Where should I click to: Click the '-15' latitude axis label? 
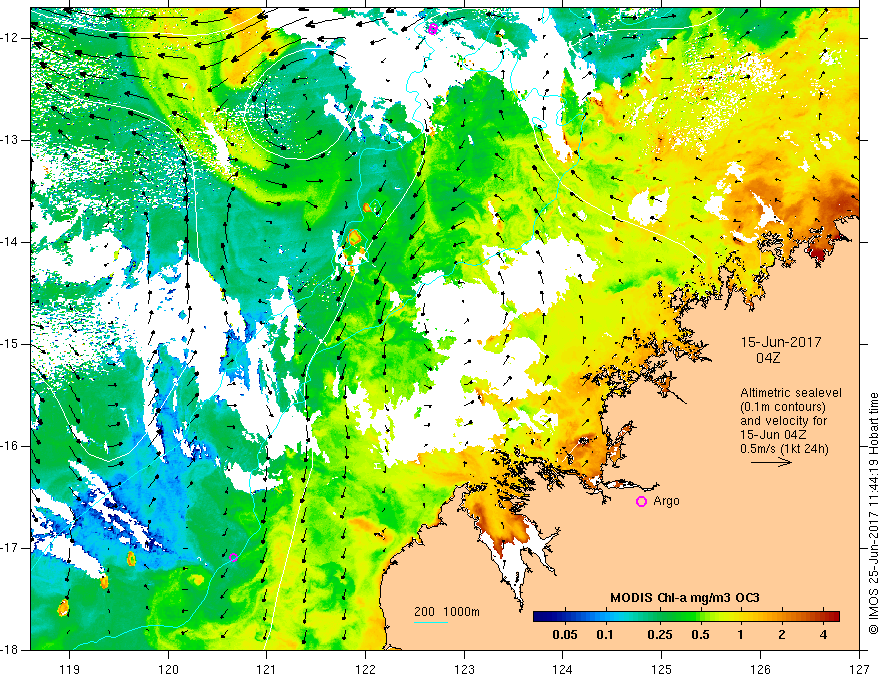coord(11,344)
